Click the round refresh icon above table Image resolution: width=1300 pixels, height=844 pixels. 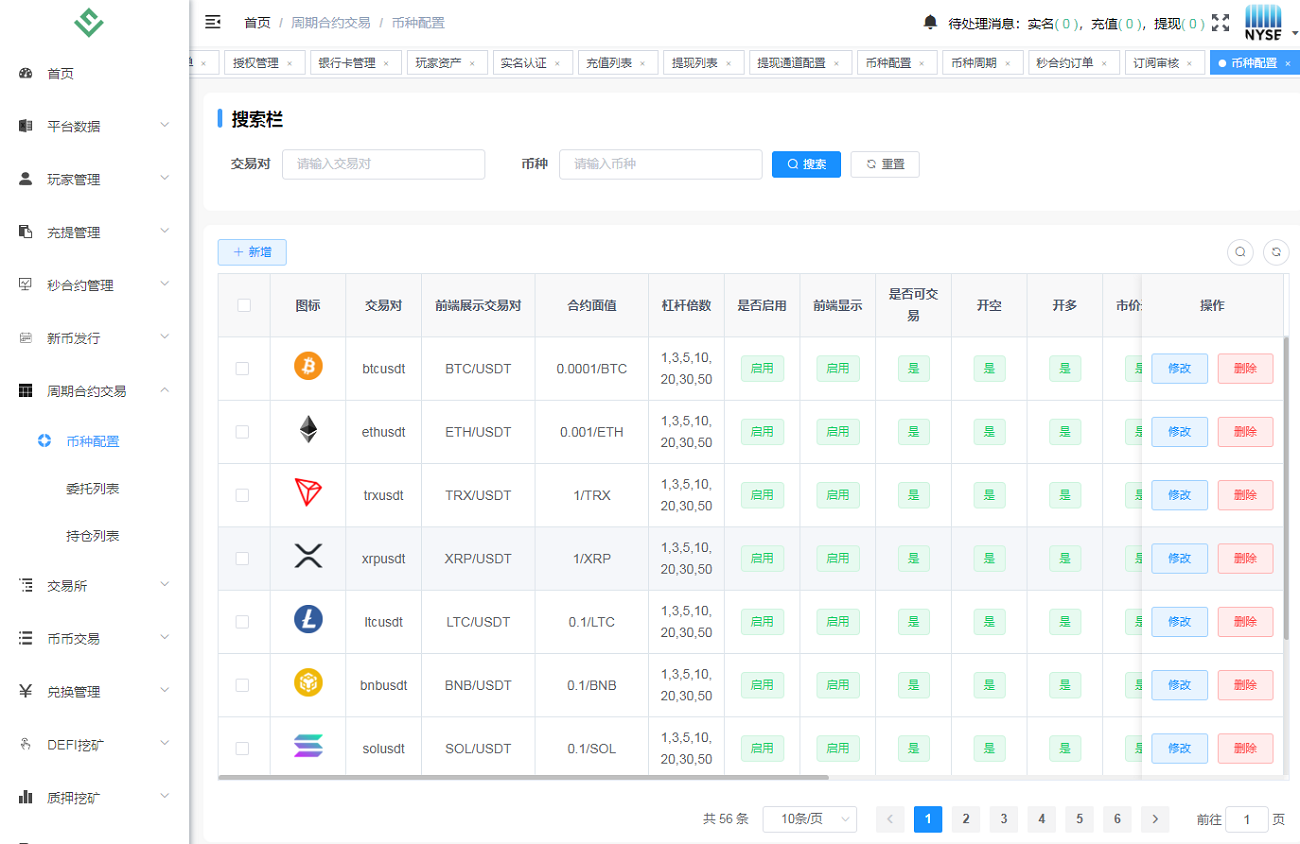[1276, 252]
